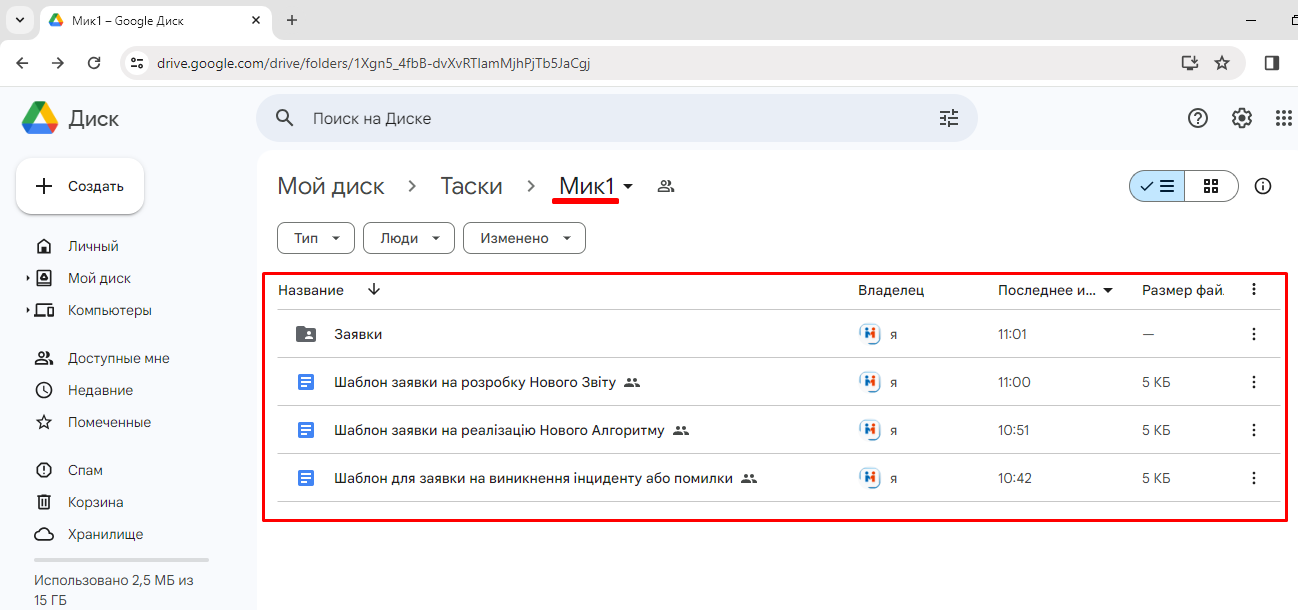The width and height of the screenshot is (1298, 610).
Task: Switch to list layout view
Action: [1158, 186]
